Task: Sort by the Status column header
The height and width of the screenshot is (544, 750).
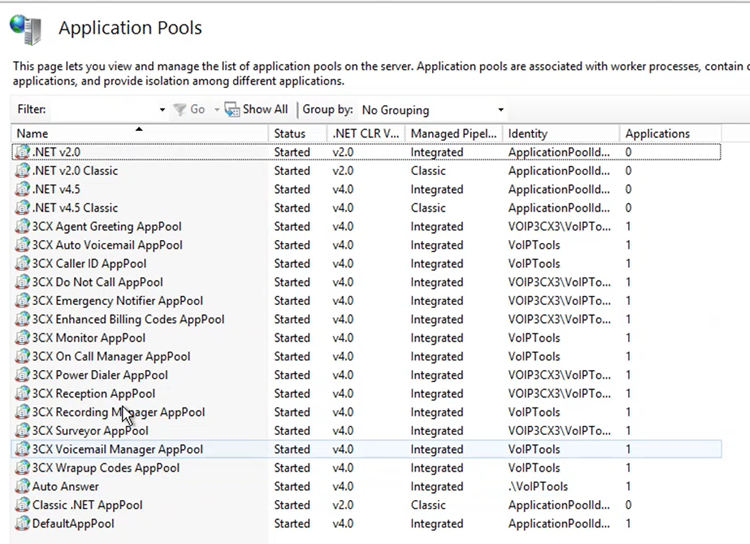Action: 298,133
